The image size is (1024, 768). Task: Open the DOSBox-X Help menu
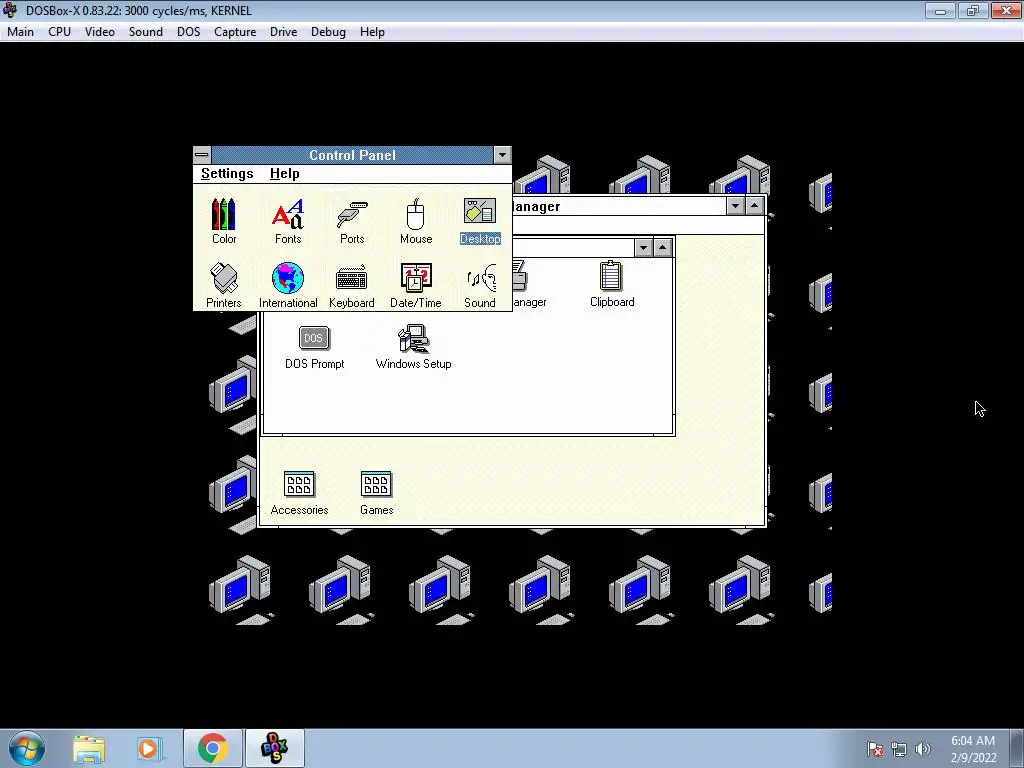(x=372, y=32)
